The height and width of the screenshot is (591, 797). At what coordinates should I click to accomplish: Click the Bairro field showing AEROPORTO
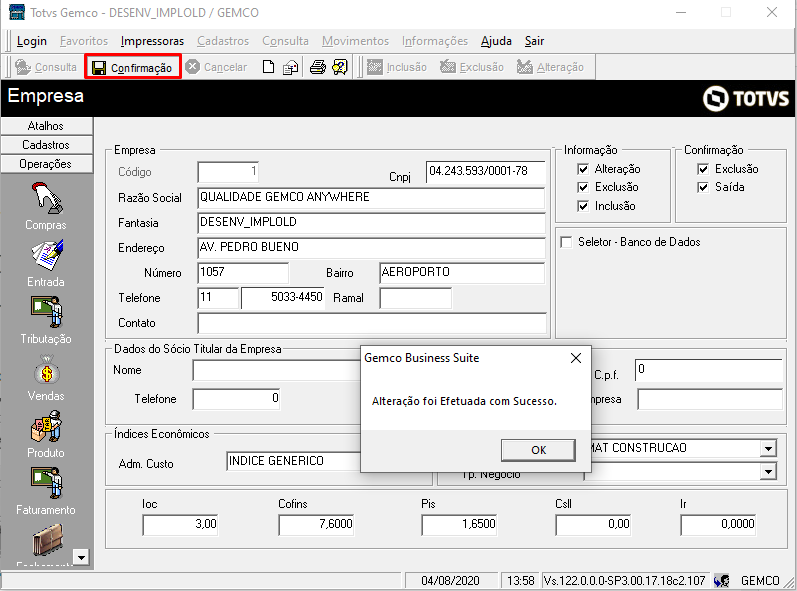462,272
